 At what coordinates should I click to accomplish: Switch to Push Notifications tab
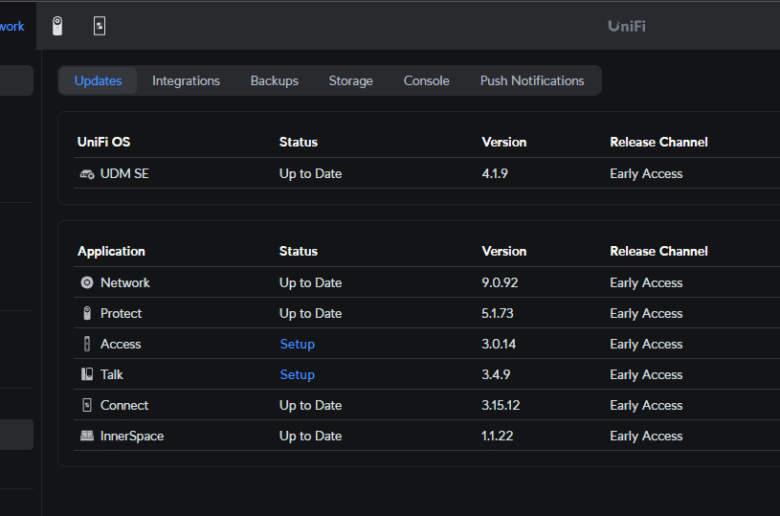coord(532,81)
